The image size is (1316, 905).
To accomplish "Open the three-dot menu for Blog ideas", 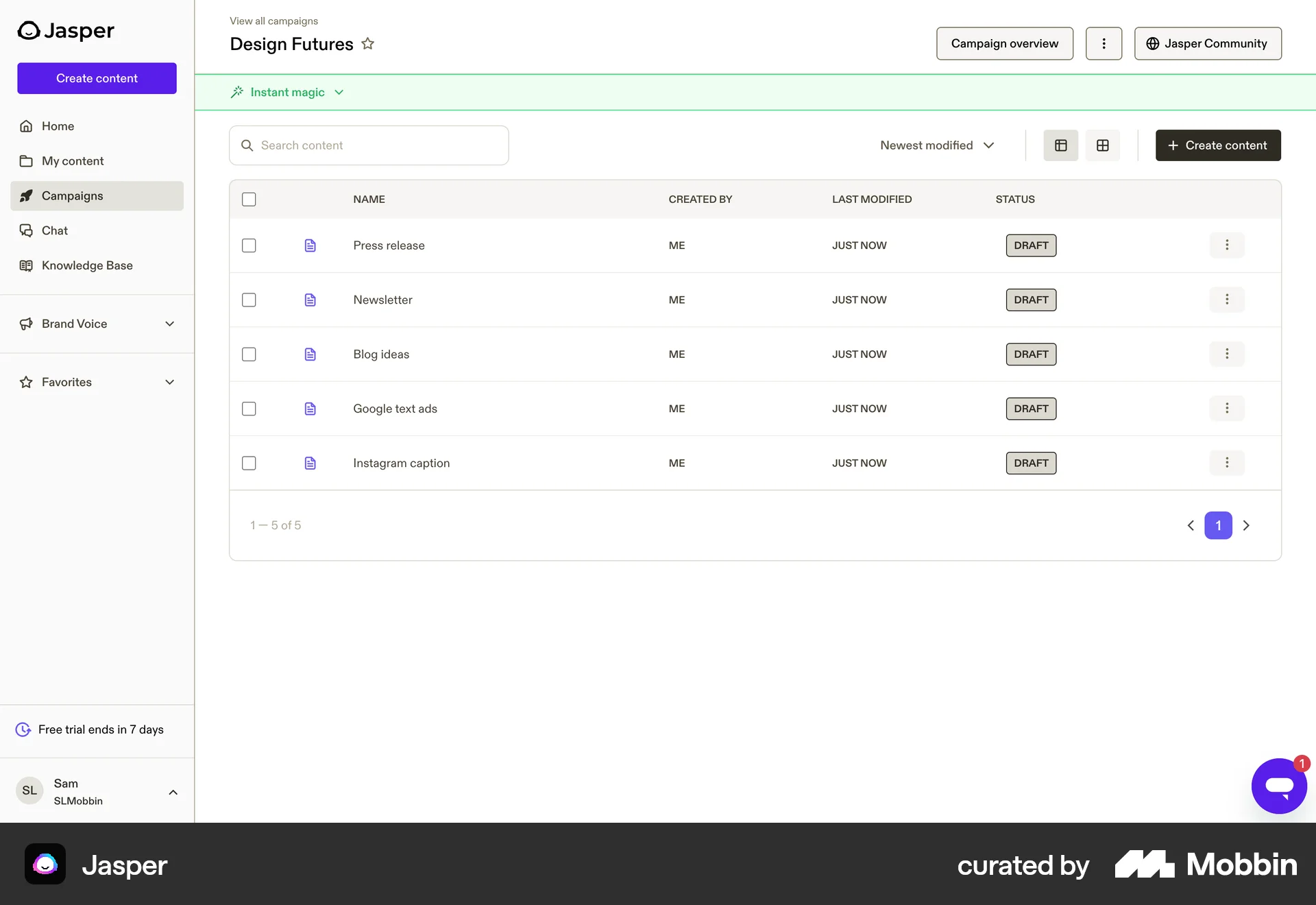I will [1227, 354].
